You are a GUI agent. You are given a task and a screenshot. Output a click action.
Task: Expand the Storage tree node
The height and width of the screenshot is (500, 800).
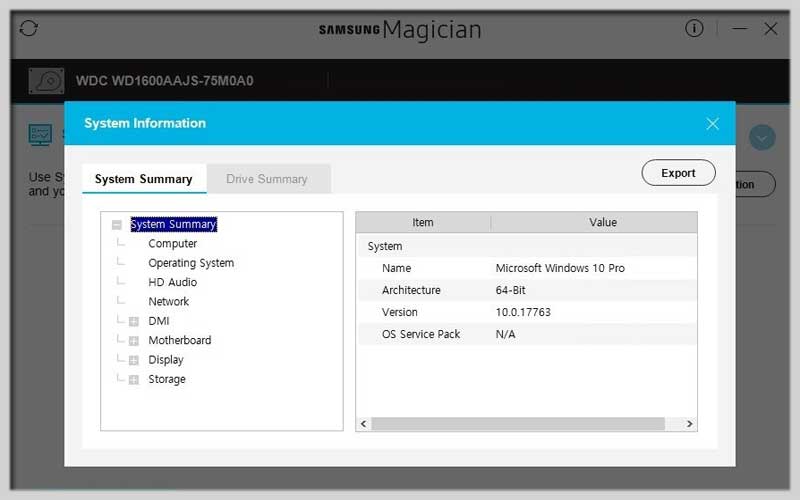[x=134, y=380]
